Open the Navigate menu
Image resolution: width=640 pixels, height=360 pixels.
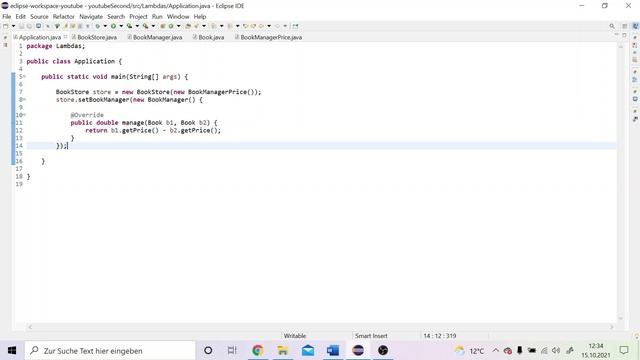91,17
